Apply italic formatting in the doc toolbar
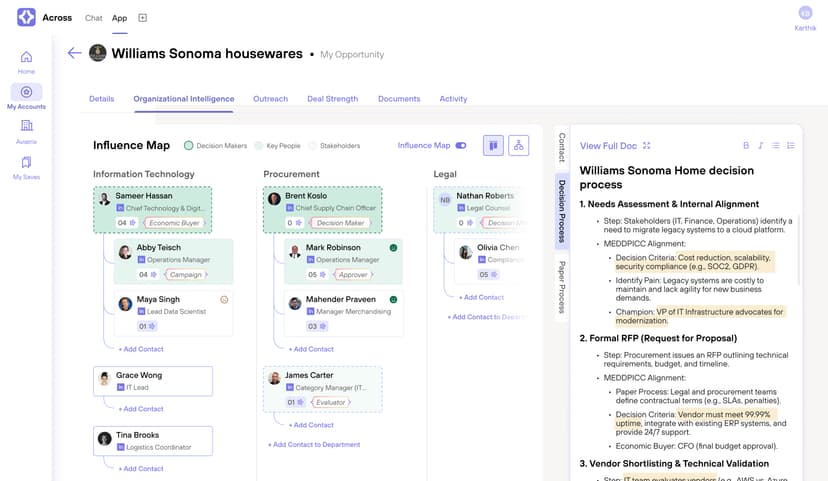Screen dimensions: 828x481 coord(760,146)
